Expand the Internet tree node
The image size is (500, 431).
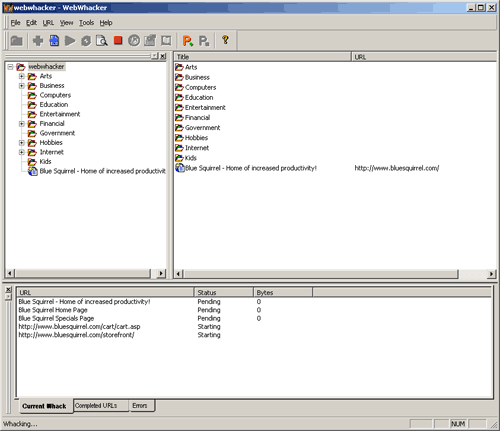coord(22,152)
